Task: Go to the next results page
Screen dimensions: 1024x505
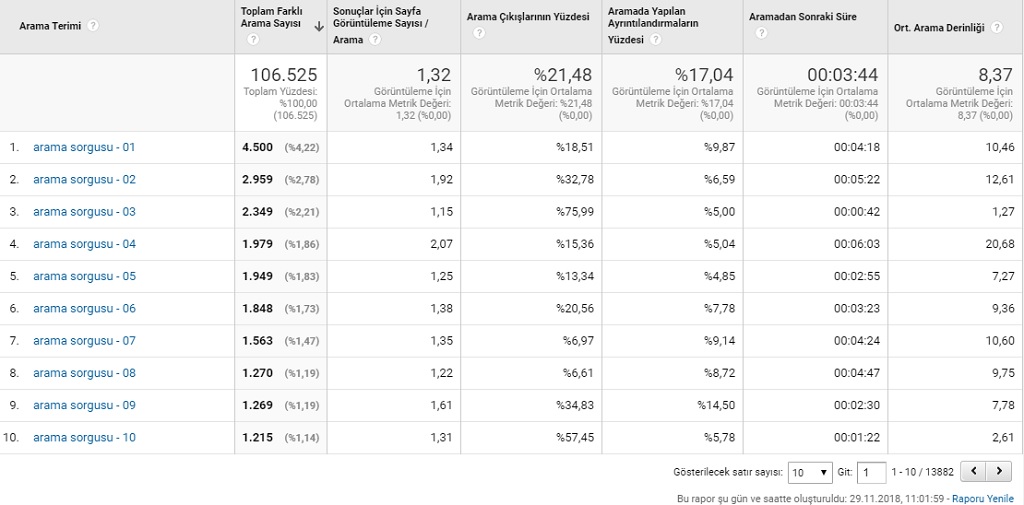Action: tap(999, 471)
